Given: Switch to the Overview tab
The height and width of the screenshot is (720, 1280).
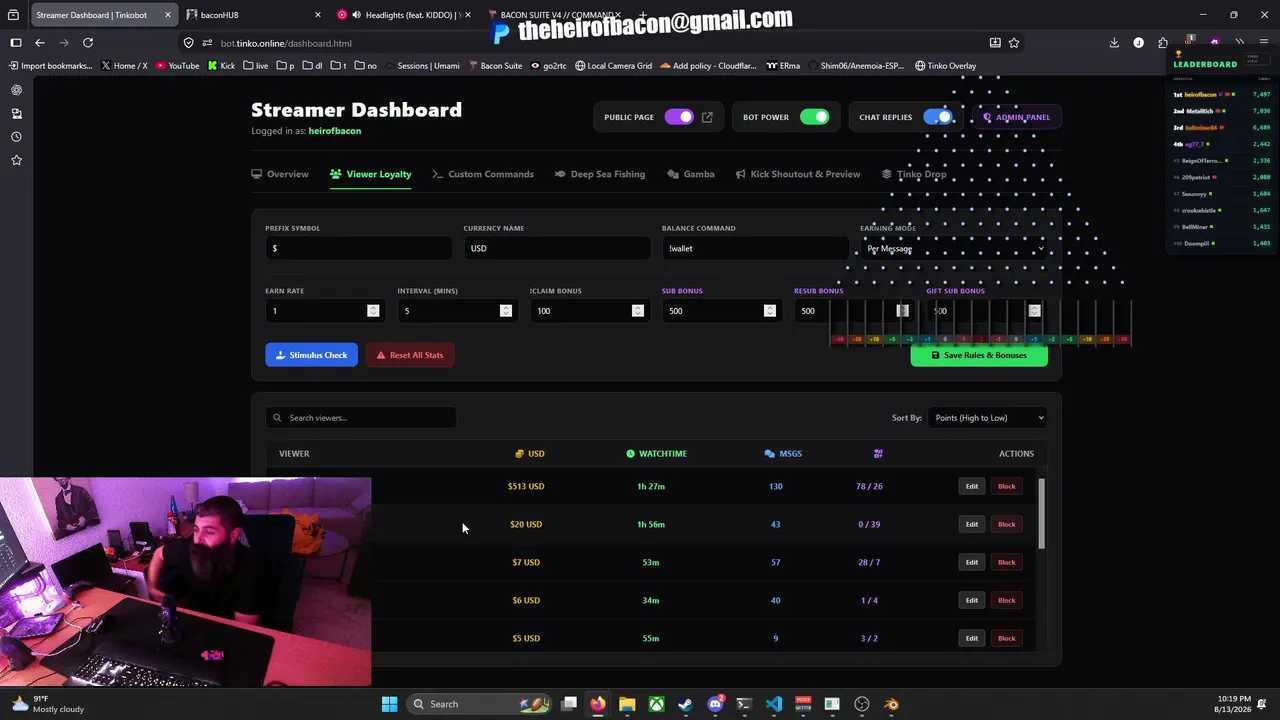Looking at the screenshot, I should pos(280,174).
